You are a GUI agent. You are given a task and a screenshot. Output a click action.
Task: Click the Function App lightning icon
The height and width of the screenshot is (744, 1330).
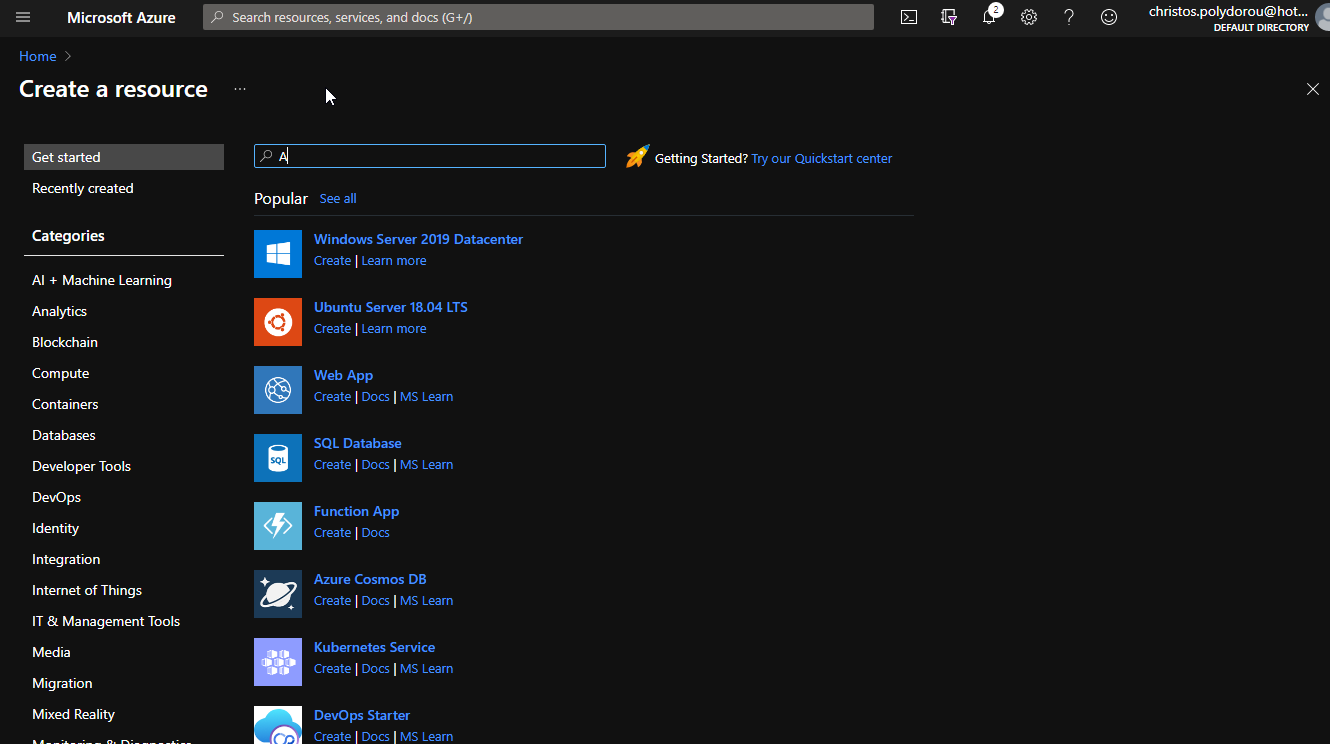[278, 526]
